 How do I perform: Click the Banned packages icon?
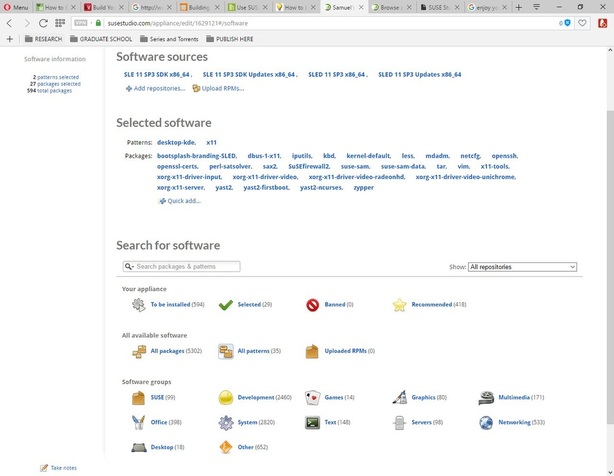click(x=312, y=305)
